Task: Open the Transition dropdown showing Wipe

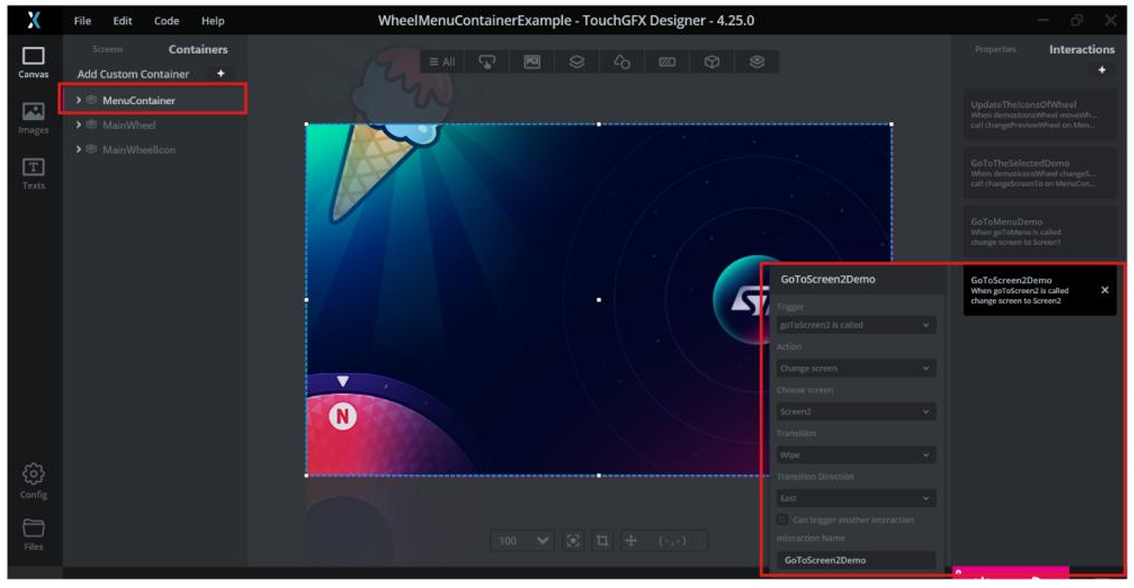Action: point(856,455)
